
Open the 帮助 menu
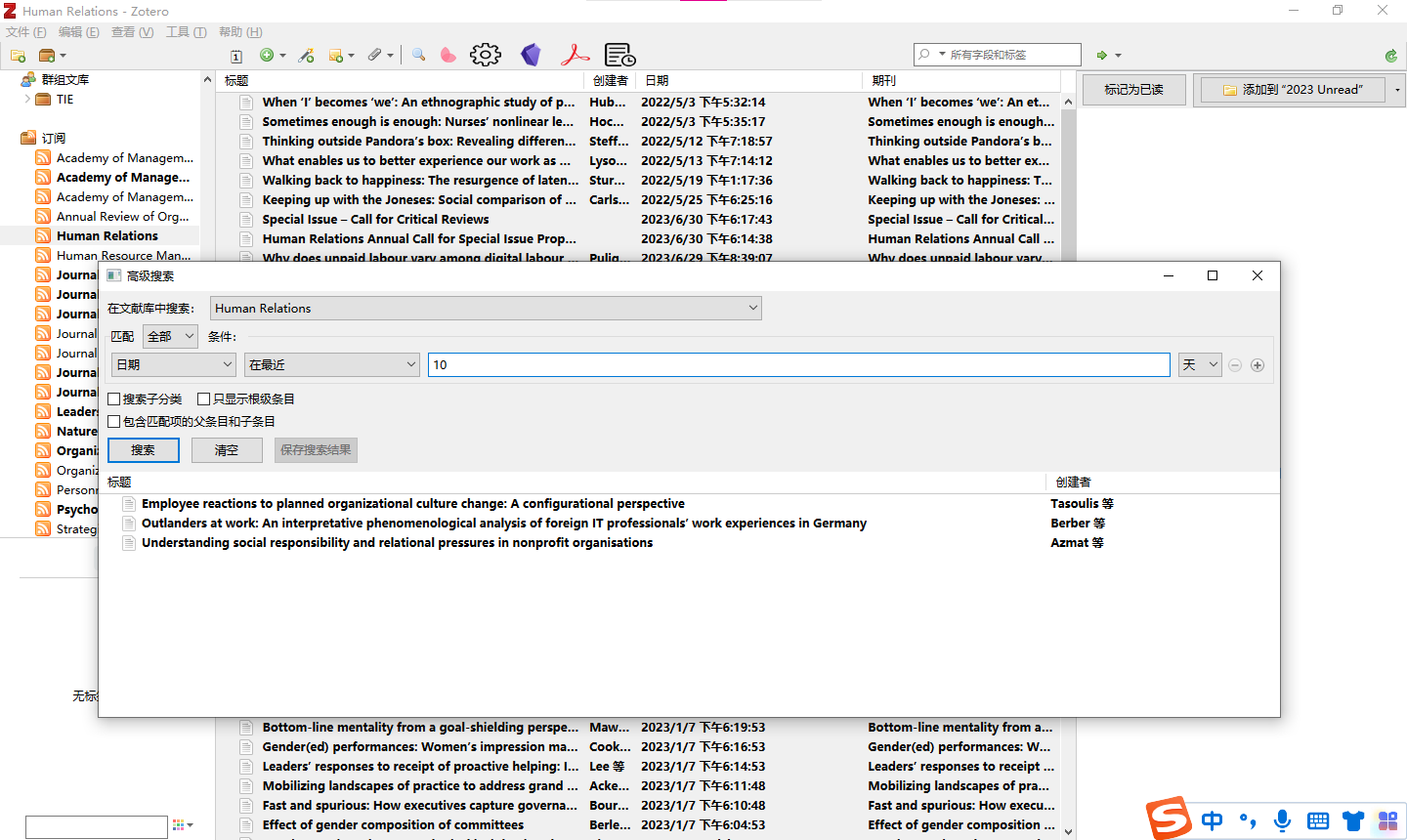240,32
